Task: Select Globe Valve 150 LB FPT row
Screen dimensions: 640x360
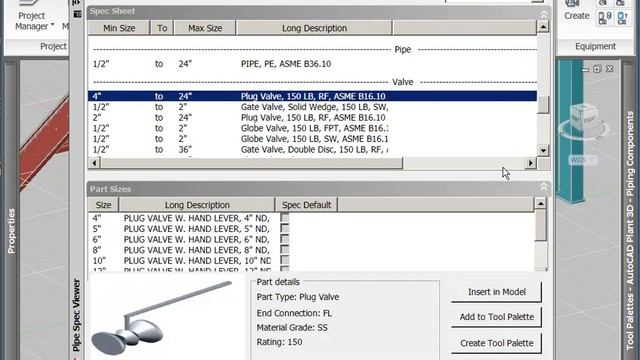Action: (x=312, y=128)
